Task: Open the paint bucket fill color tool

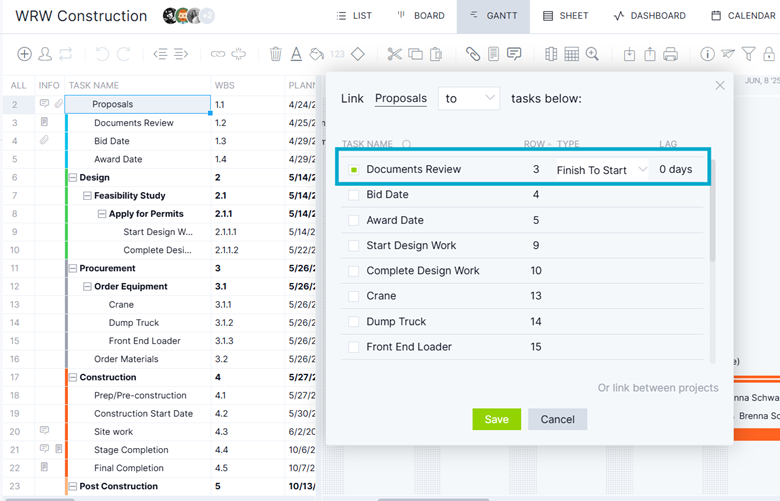Action: click(x=317, y=54)
